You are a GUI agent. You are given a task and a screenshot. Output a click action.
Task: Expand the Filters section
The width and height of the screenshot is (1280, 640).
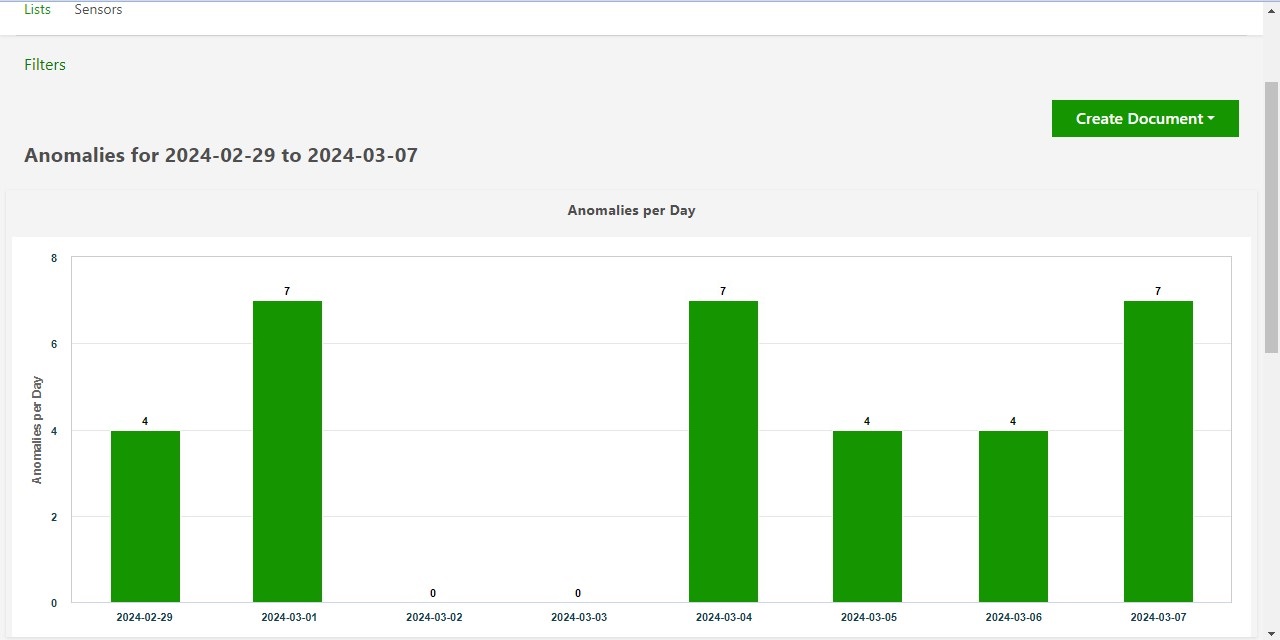[x=45, y=64]
